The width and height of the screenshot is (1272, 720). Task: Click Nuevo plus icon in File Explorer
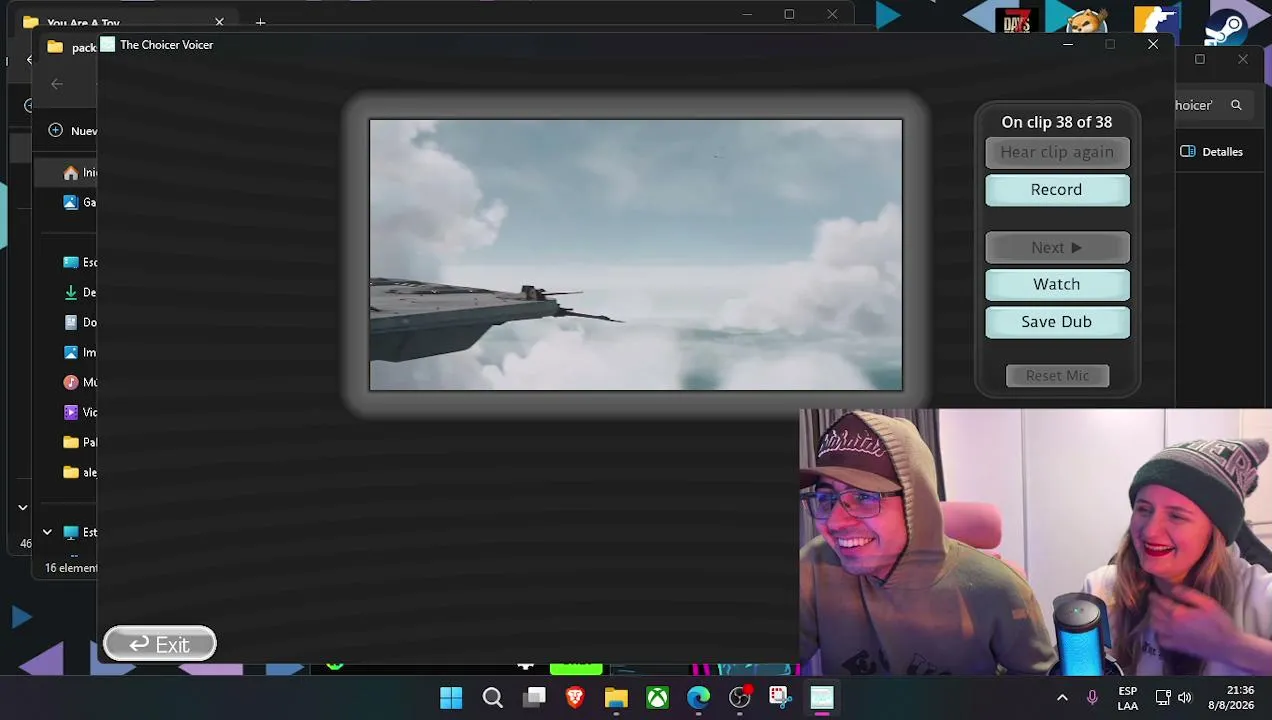pyautogui.click(x=55, y=131)
